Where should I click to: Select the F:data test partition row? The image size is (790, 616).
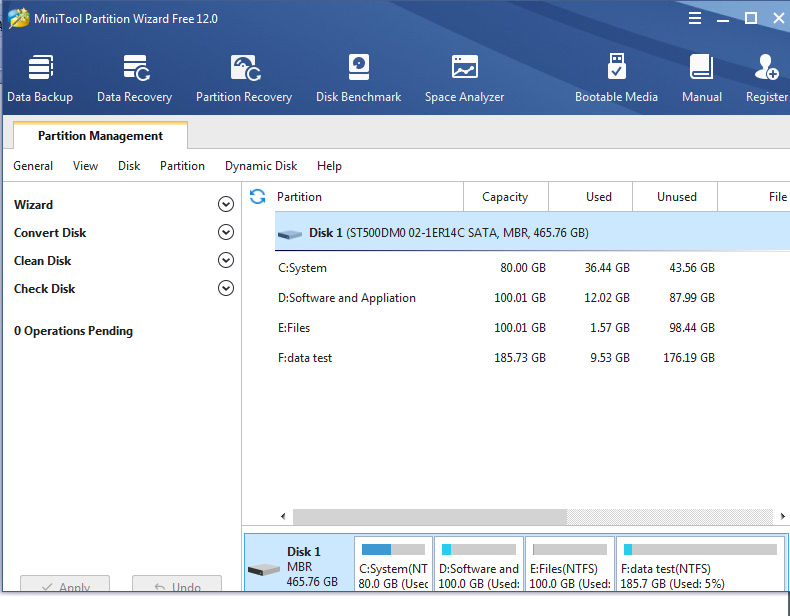(532, 358)
